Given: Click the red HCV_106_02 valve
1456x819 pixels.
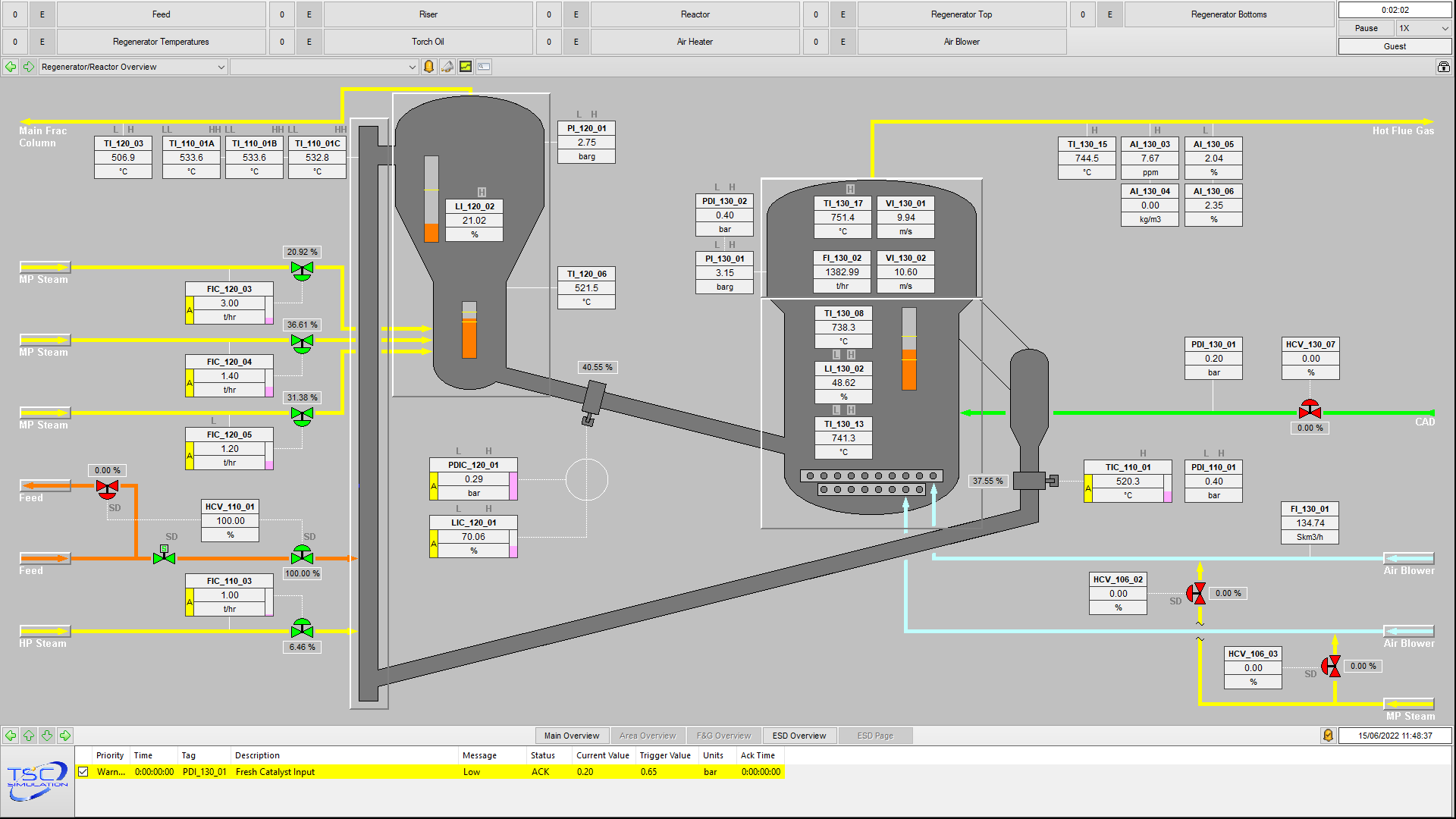Looking at the screenshot, I should coord(1196,593).
